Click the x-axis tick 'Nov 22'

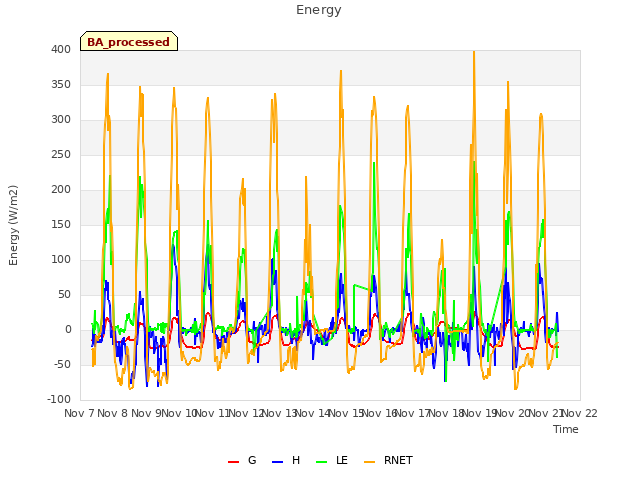click(x=580, y=413)
